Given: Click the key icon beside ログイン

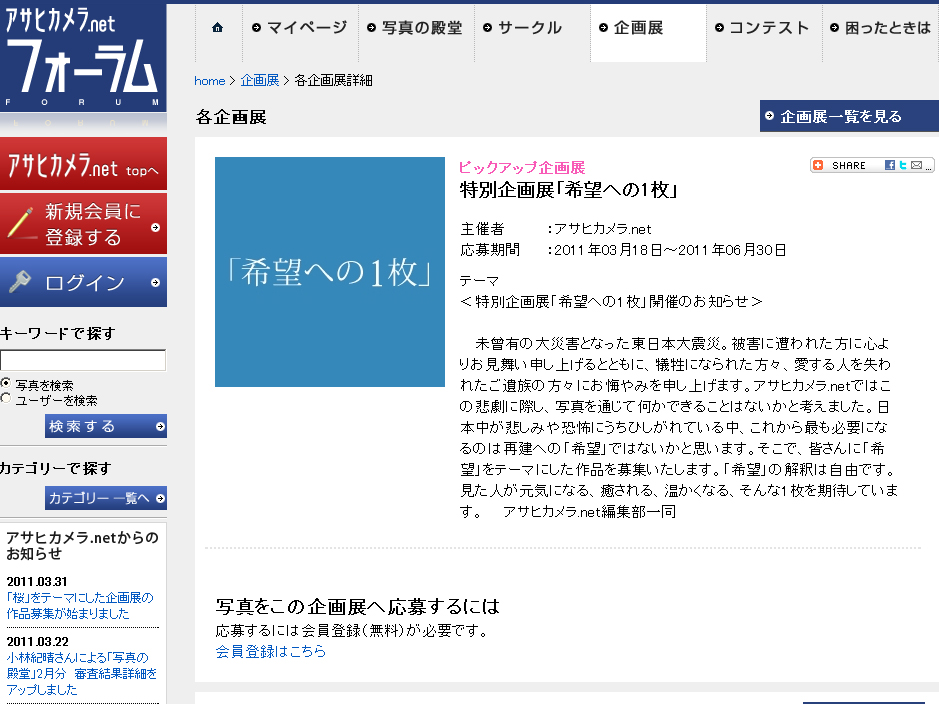Looking at the screenshot, I should coord(20,281).
